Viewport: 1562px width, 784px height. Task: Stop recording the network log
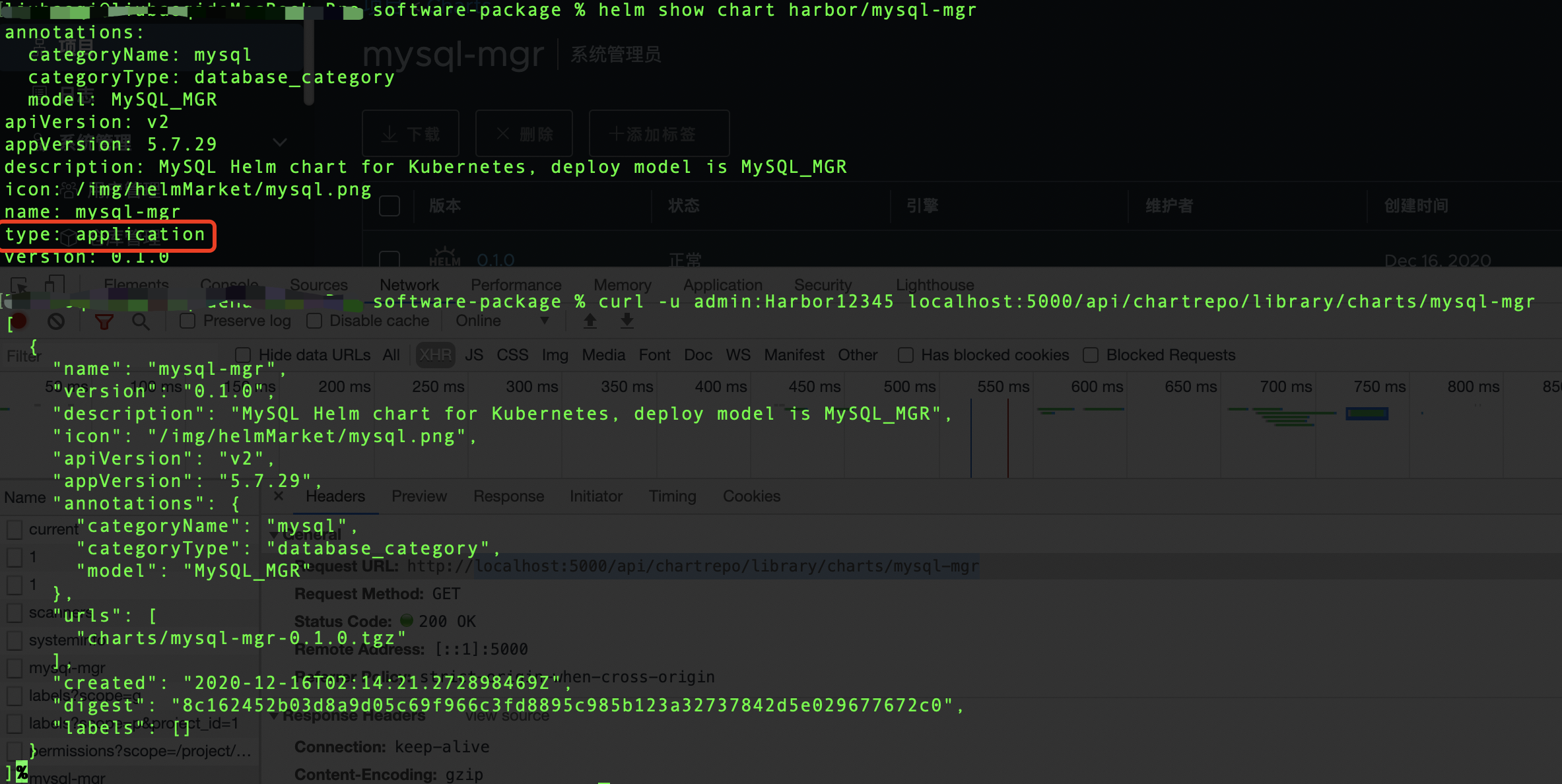coord(18,321)
